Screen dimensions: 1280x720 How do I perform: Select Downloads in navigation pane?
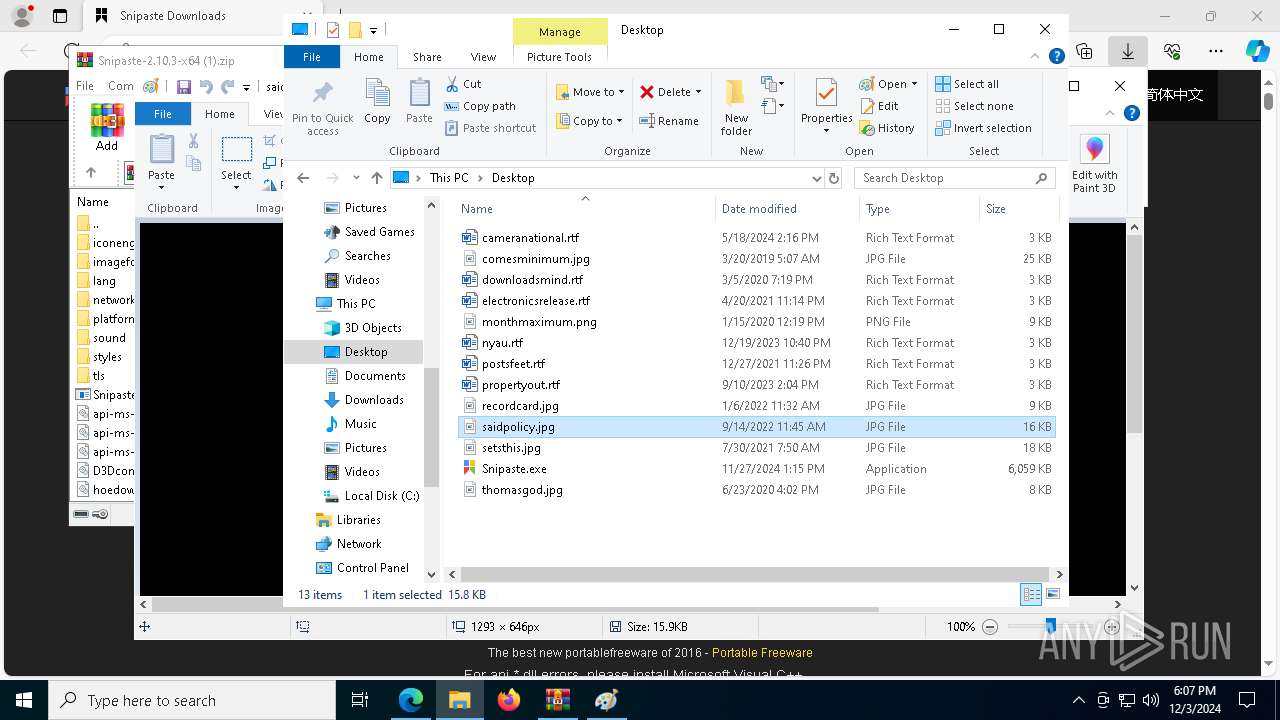374,400
